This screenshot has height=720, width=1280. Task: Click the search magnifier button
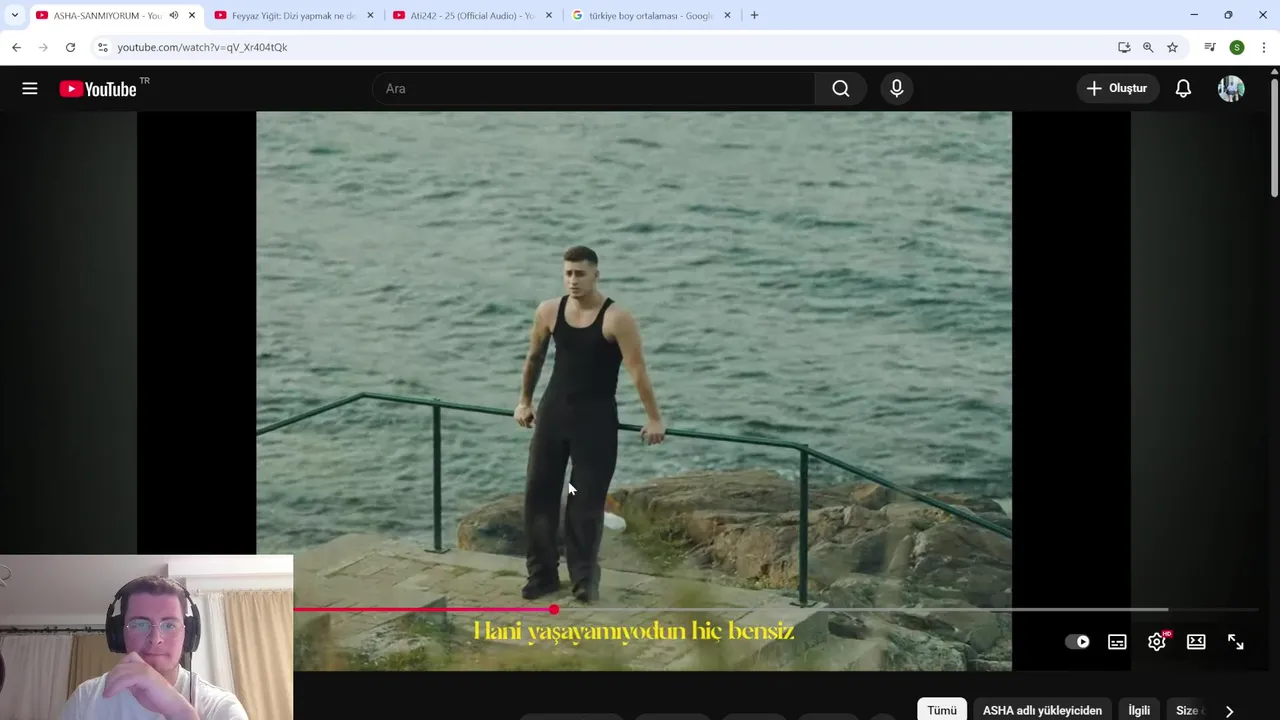(841, 89)
